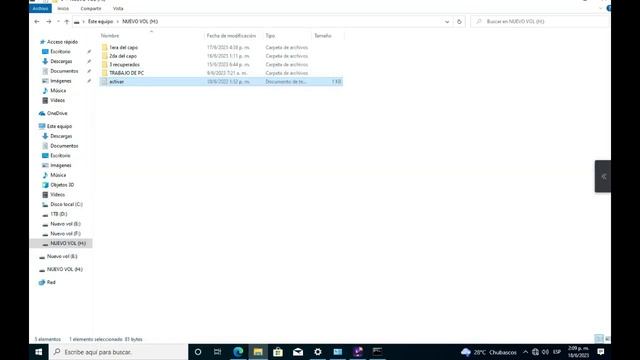640x360 pixels.
Task: Click Este equipo in the address bar
Action: pos(100,22)
